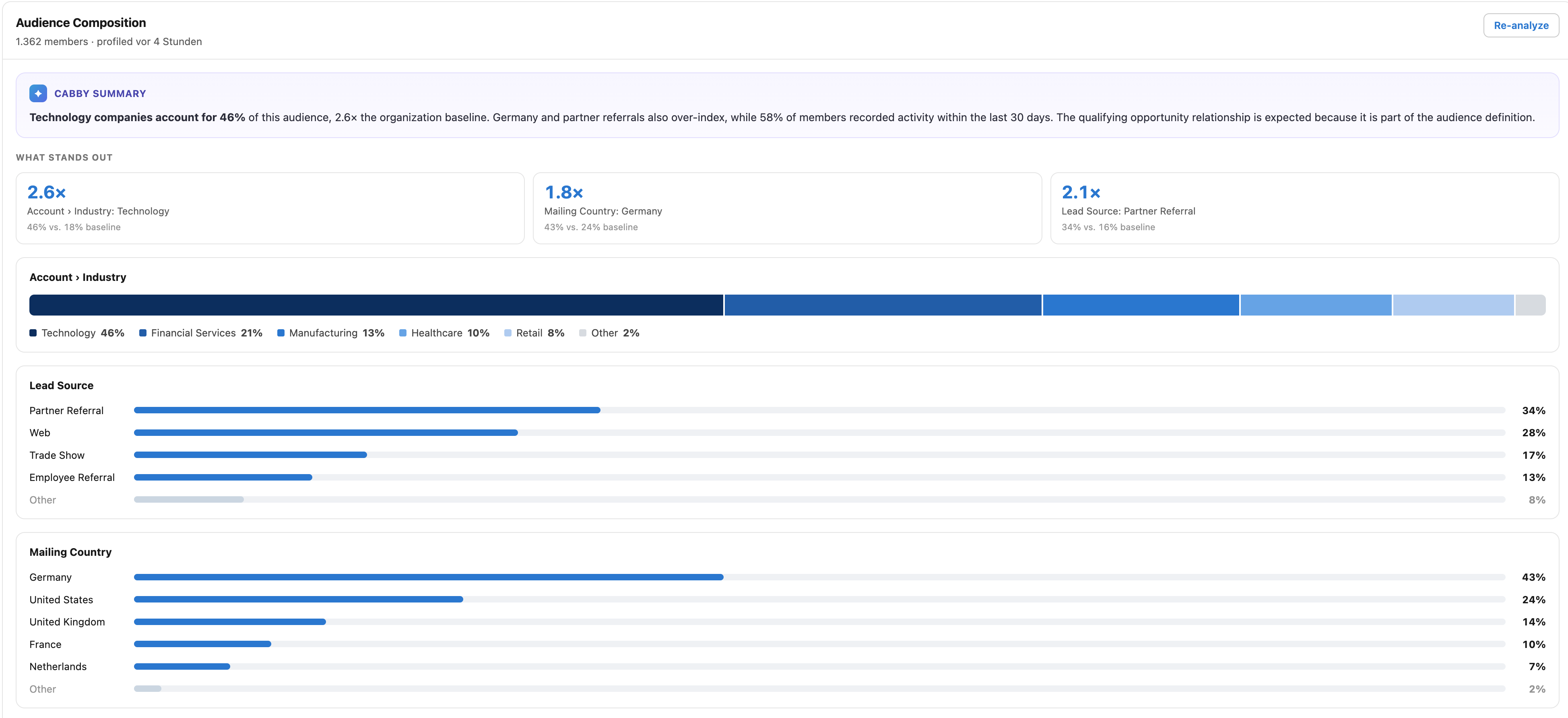Click '1.362 members · profiled vor 4 Stunden'
Screen dimensions: 1568x718
pos(109,41)
